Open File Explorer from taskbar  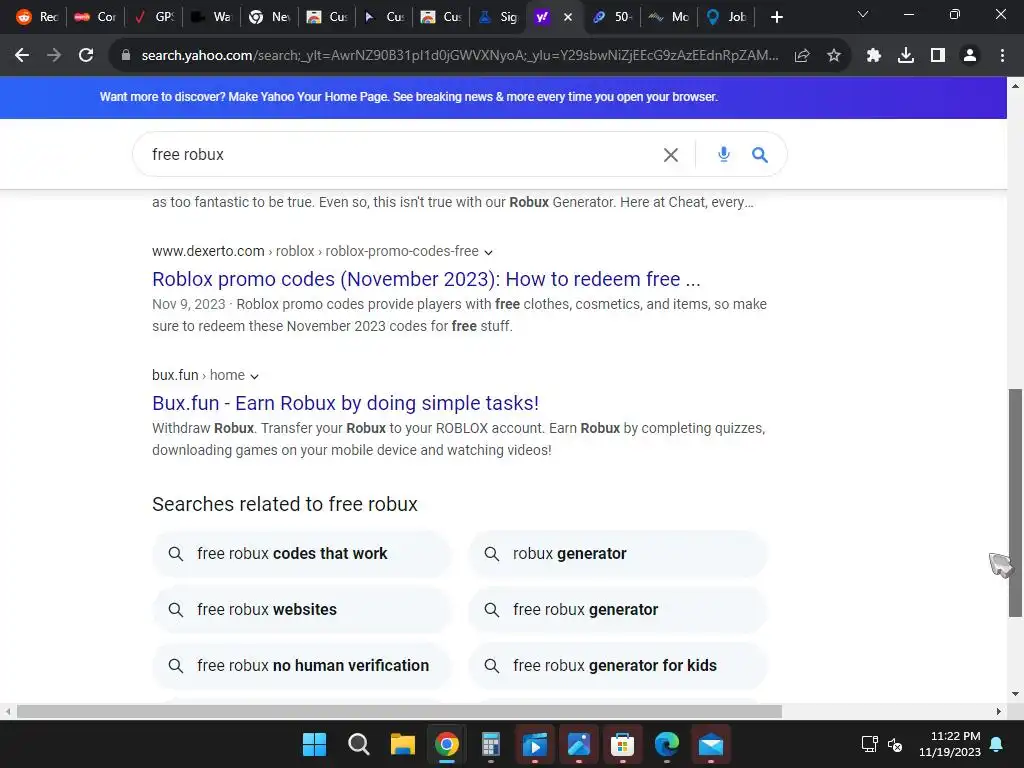403,744
